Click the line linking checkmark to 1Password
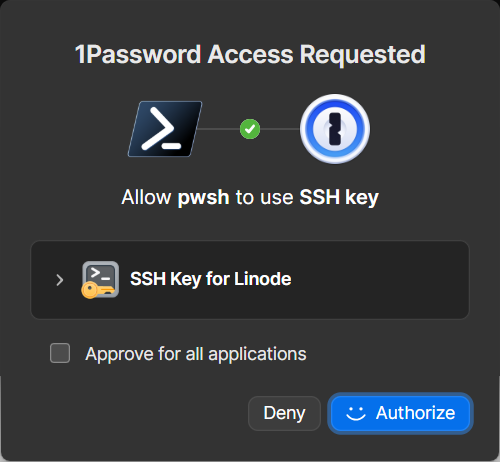This screenshot has width=500, height=462. pyautogui.click(x=280, y=129)
